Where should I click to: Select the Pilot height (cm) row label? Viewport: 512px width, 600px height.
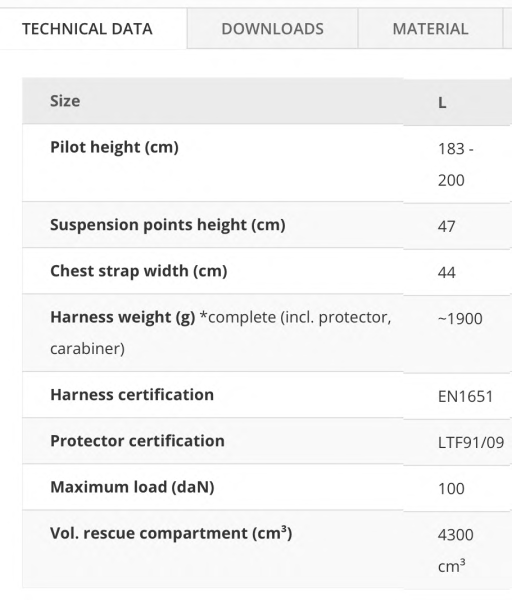click(114, 147)
